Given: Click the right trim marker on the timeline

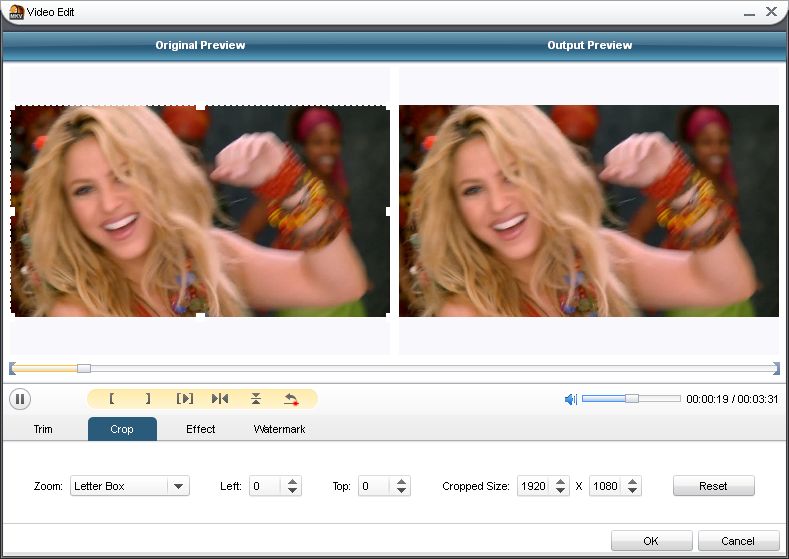Looking at the screenshot, I should tap(776, 368).
